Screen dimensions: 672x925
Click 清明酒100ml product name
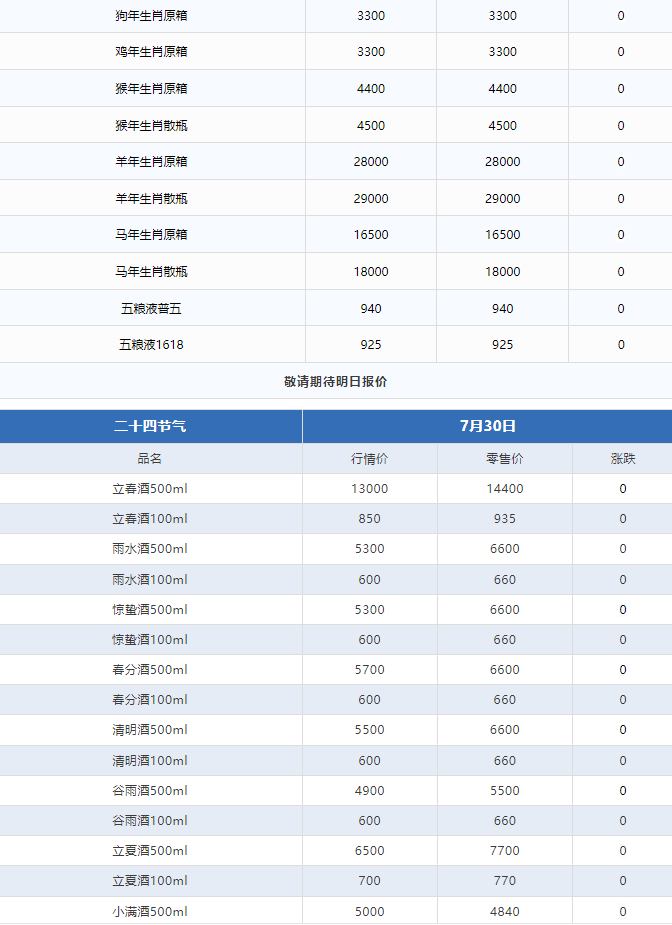[x=150, y=761]
